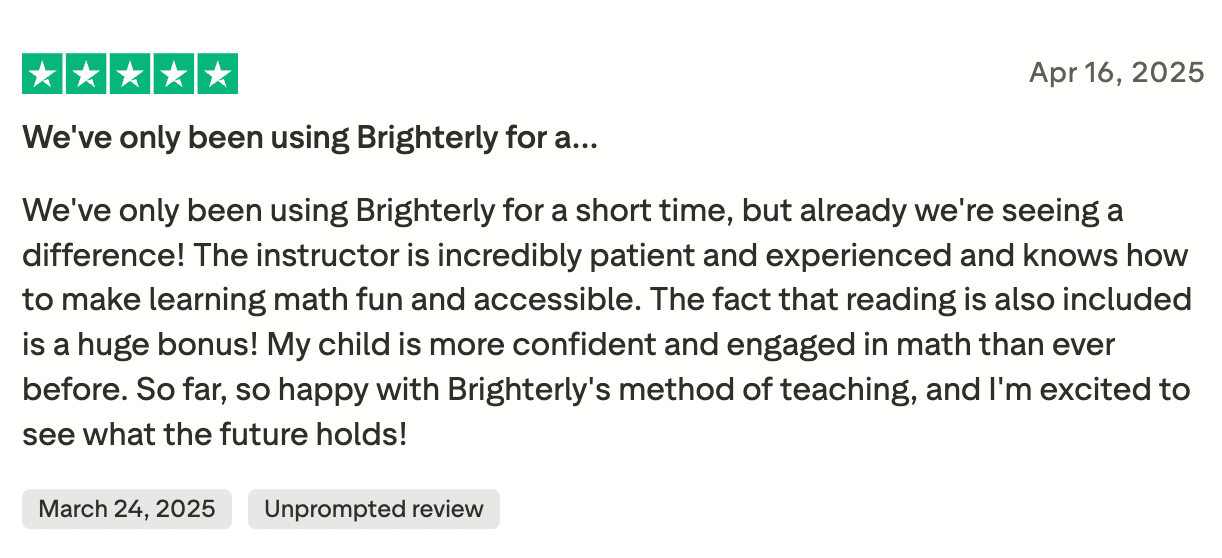The height and width of the screenshot is (558, 1222).
Task: Click the Unprompted review badge
Action: point(373,509)
